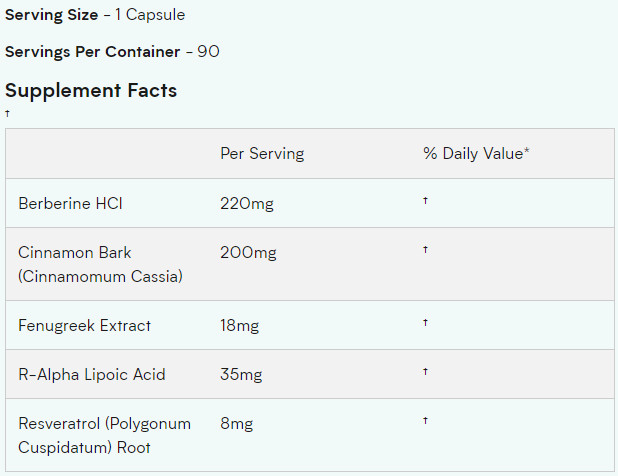Click the Servings Per Container label
This screenshot has width=618, height=476.
pyautogui.click(x=93, y=52)
